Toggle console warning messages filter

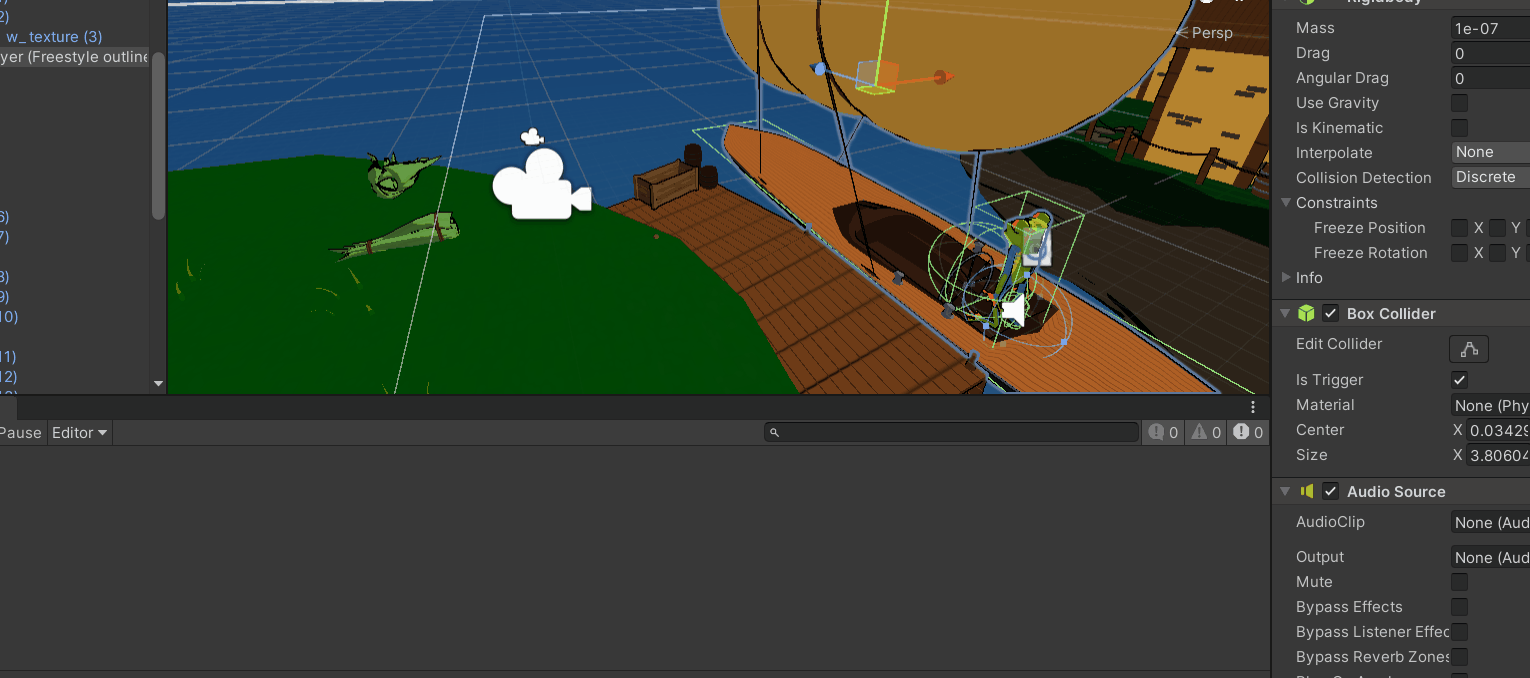(1206, 432)
